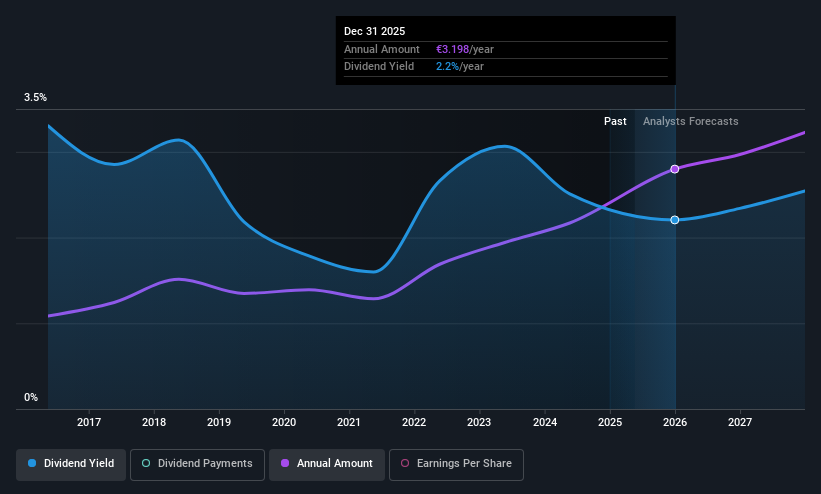Click the teal Dividend Payments circle icon
This screenshot has height=494, width=821.
tap(146, 463)
